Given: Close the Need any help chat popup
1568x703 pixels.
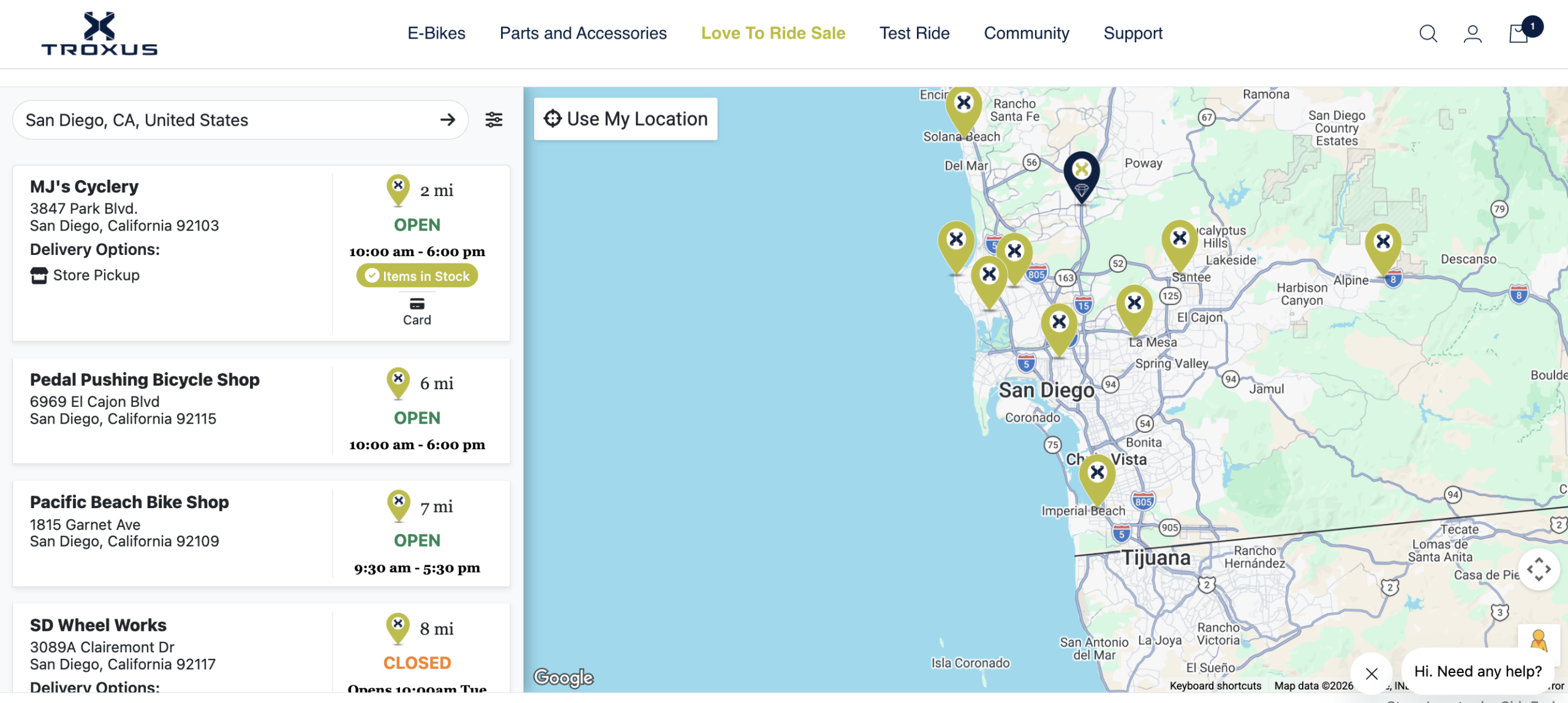Looking at the screenshot, I should [x=1372, y=673].
